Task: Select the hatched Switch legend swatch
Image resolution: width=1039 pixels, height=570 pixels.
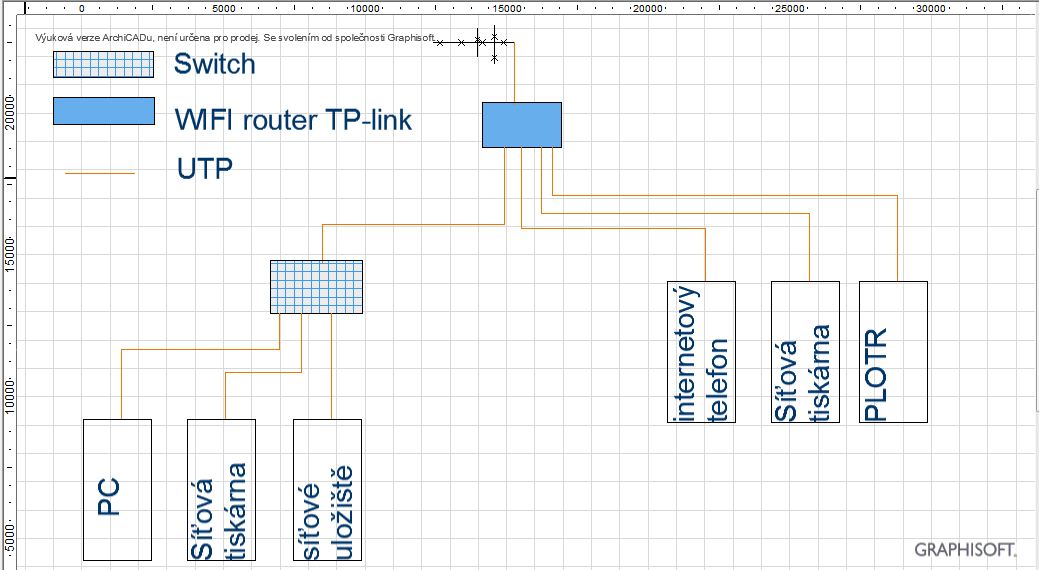Action: 103,65
